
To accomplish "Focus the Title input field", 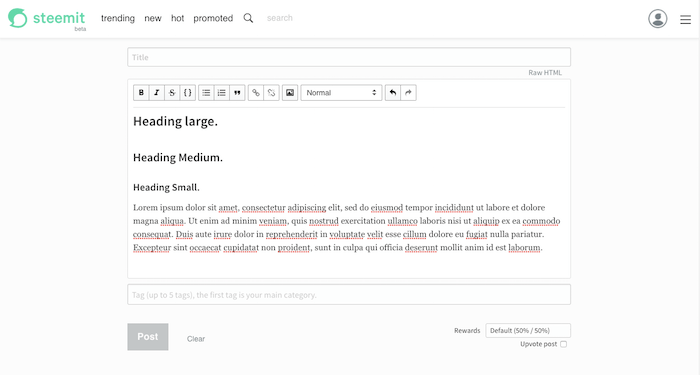I will [x=349, y=57].
